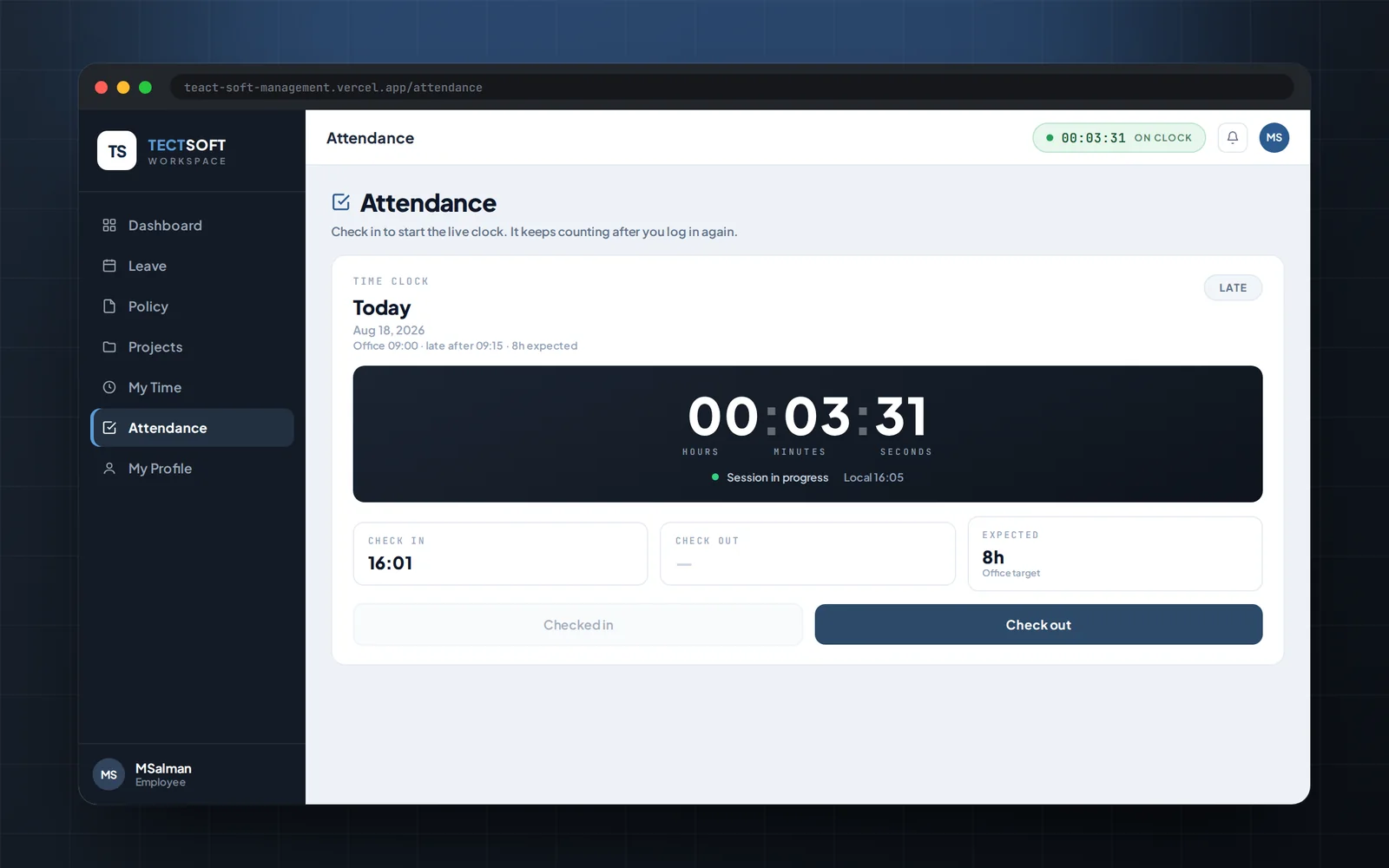Click the green window maximize dot
The image size is (1389, 868).
tap(145, 88)
